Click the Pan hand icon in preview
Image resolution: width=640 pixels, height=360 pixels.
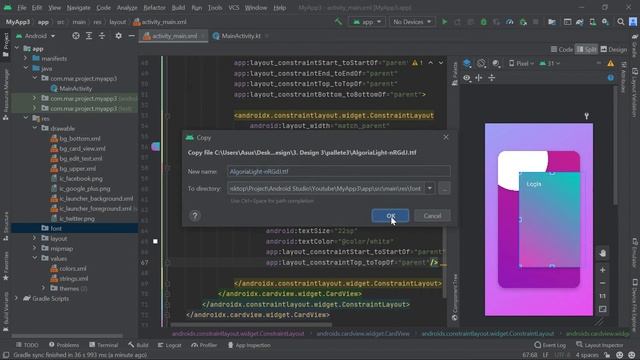coord(602,253)
